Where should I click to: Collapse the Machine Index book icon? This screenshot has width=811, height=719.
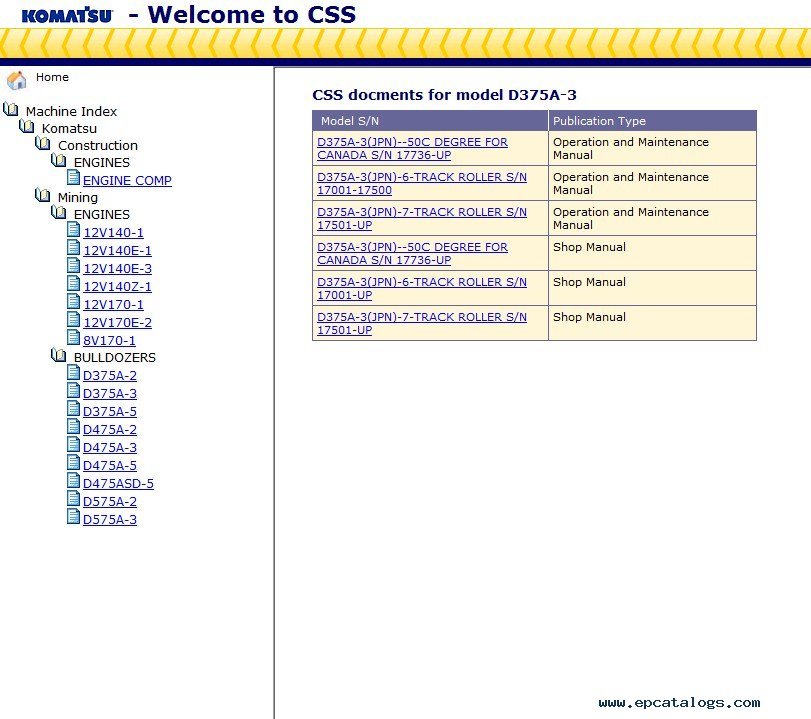(x=11, y=109)
